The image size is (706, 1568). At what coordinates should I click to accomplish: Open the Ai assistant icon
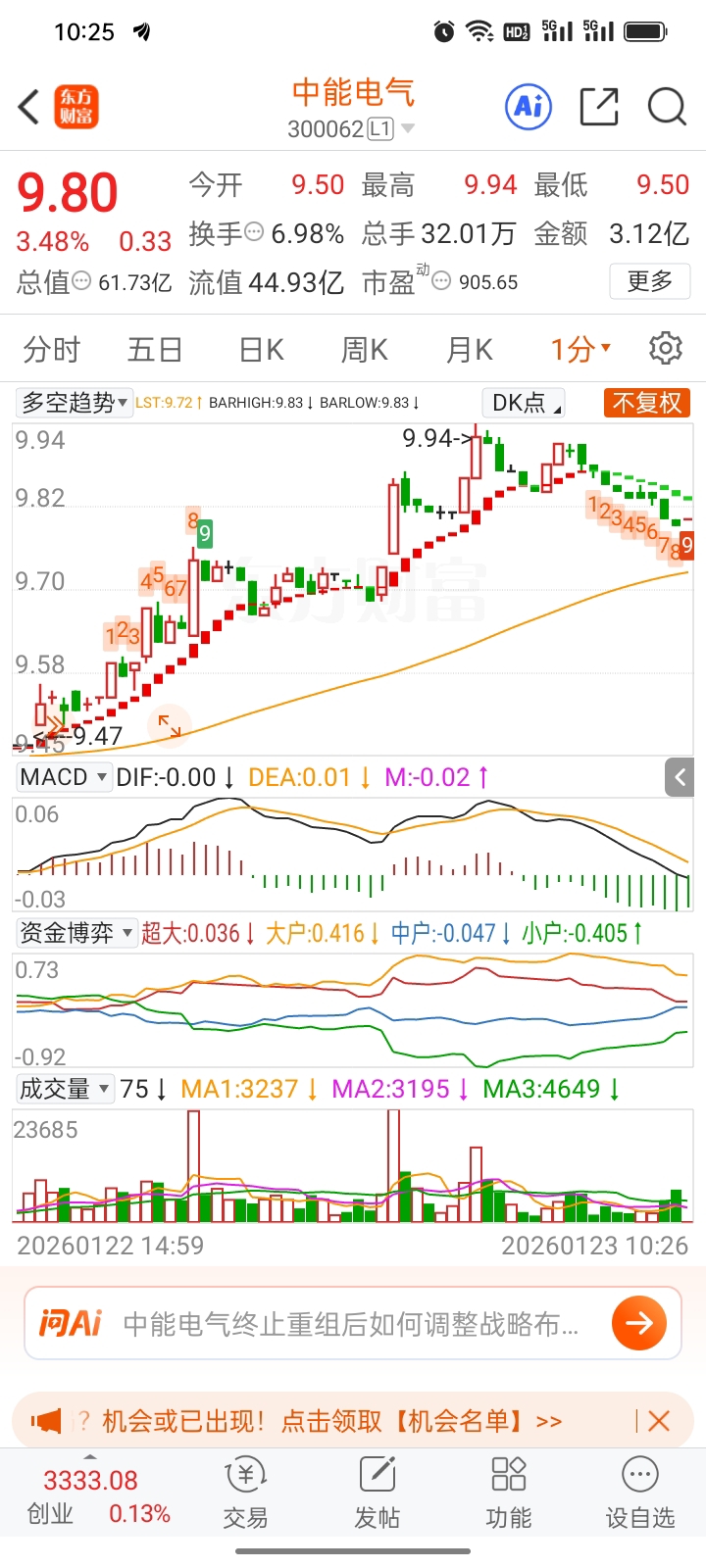[529, 106]
